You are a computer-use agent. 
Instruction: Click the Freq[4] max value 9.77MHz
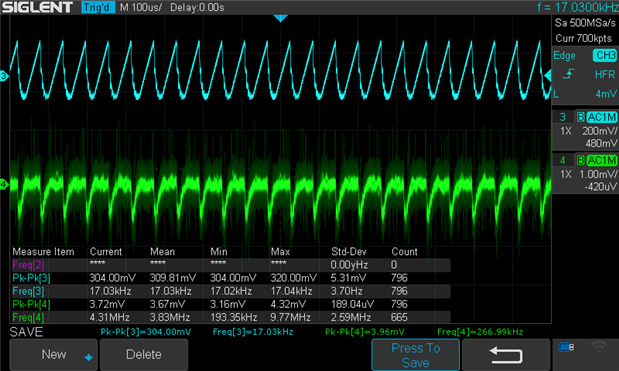coord(291,317)
